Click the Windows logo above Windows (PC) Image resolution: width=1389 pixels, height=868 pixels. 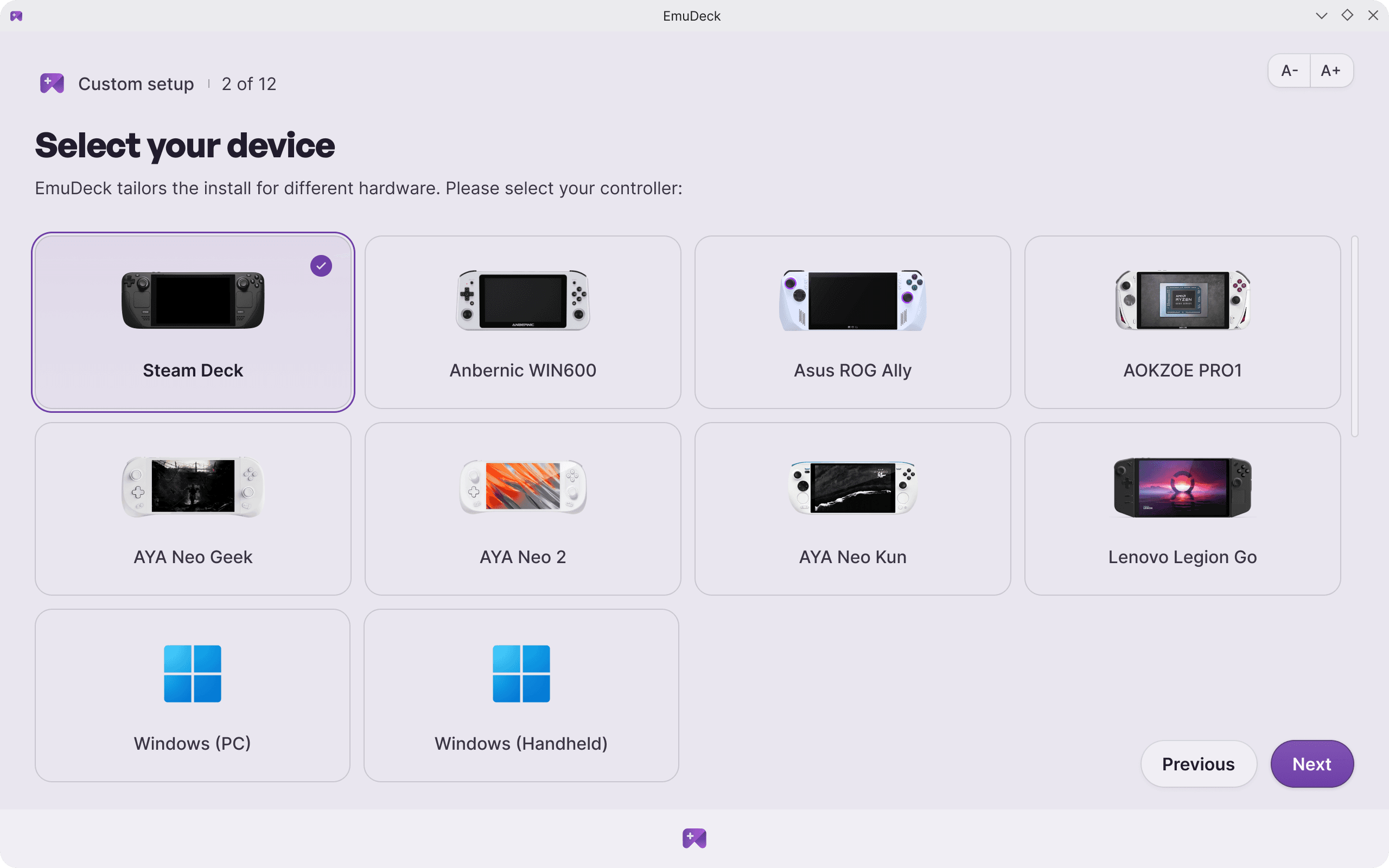(192, 673)
